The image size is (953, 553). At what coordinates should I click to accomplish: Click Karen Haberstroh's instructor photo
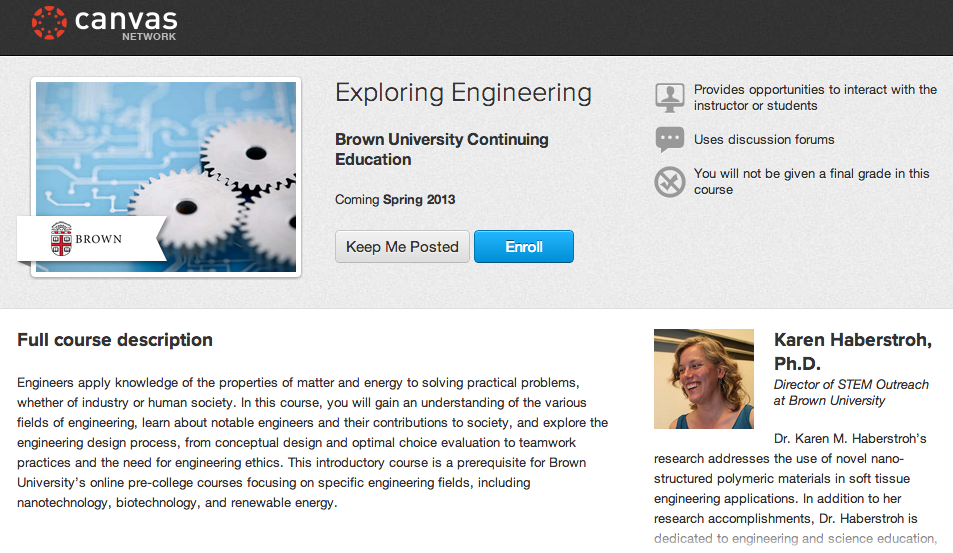coord(703,379)
